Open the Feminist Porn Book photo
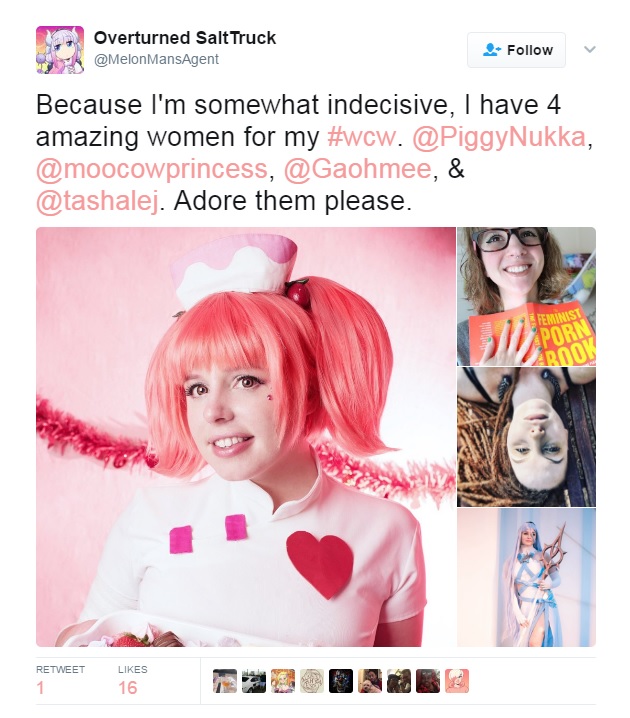The image size is (630, 718). point(527,296)
